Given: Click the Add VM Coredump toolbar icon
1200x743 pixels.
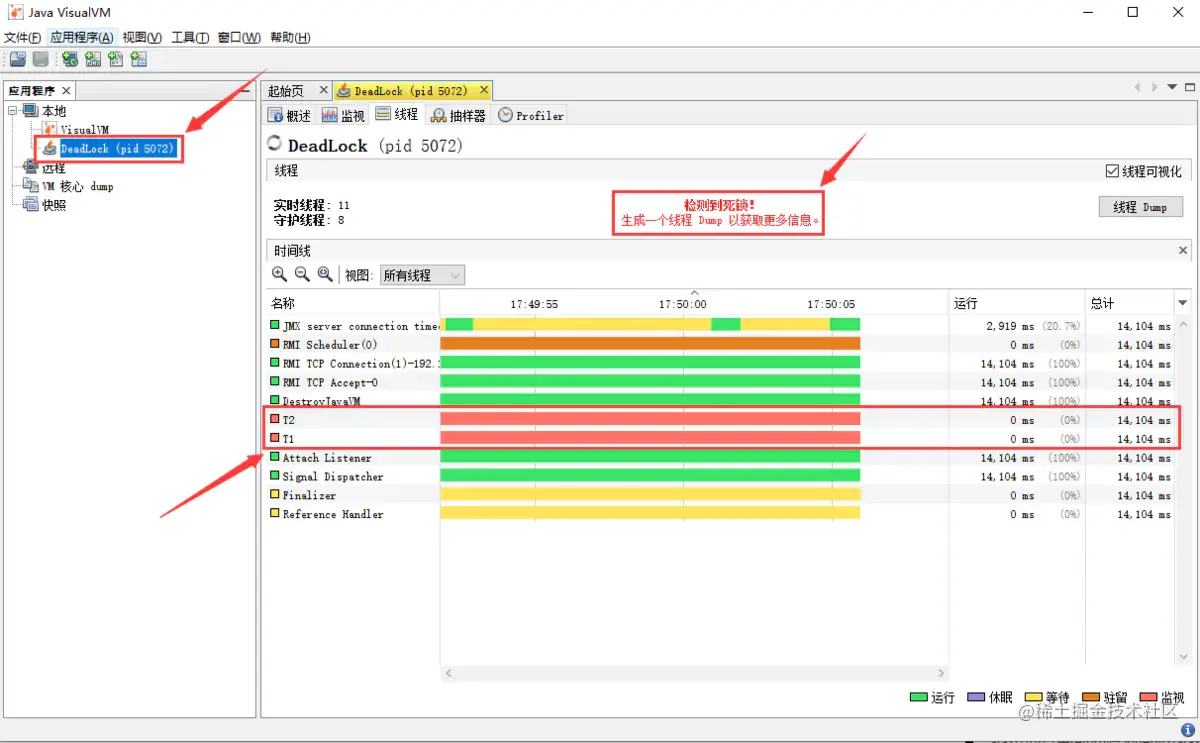Looking at the screenshot, I should [116, 60].
